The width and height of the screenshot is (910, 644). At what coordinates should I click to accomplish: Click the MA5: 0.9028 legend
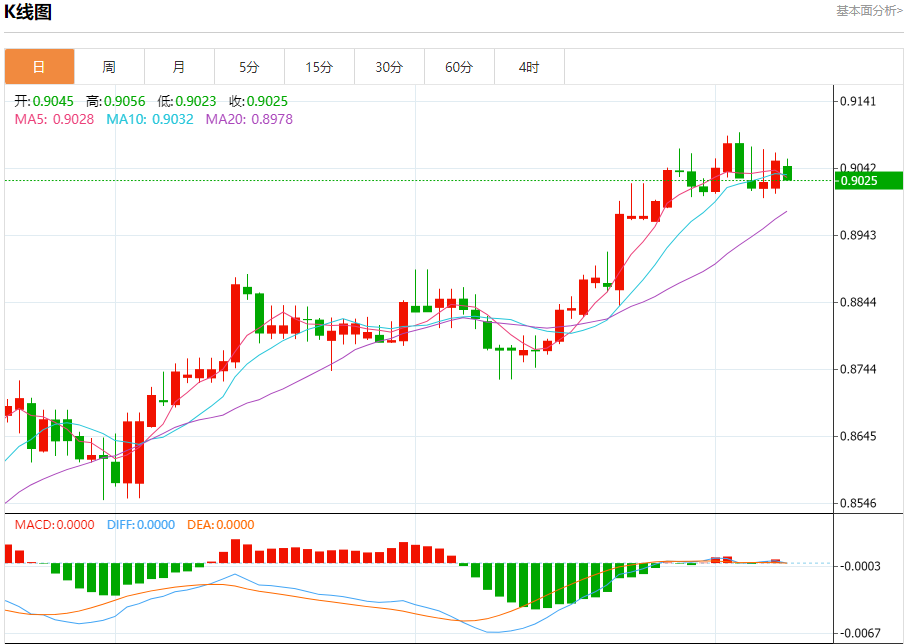tap(54, 119)
